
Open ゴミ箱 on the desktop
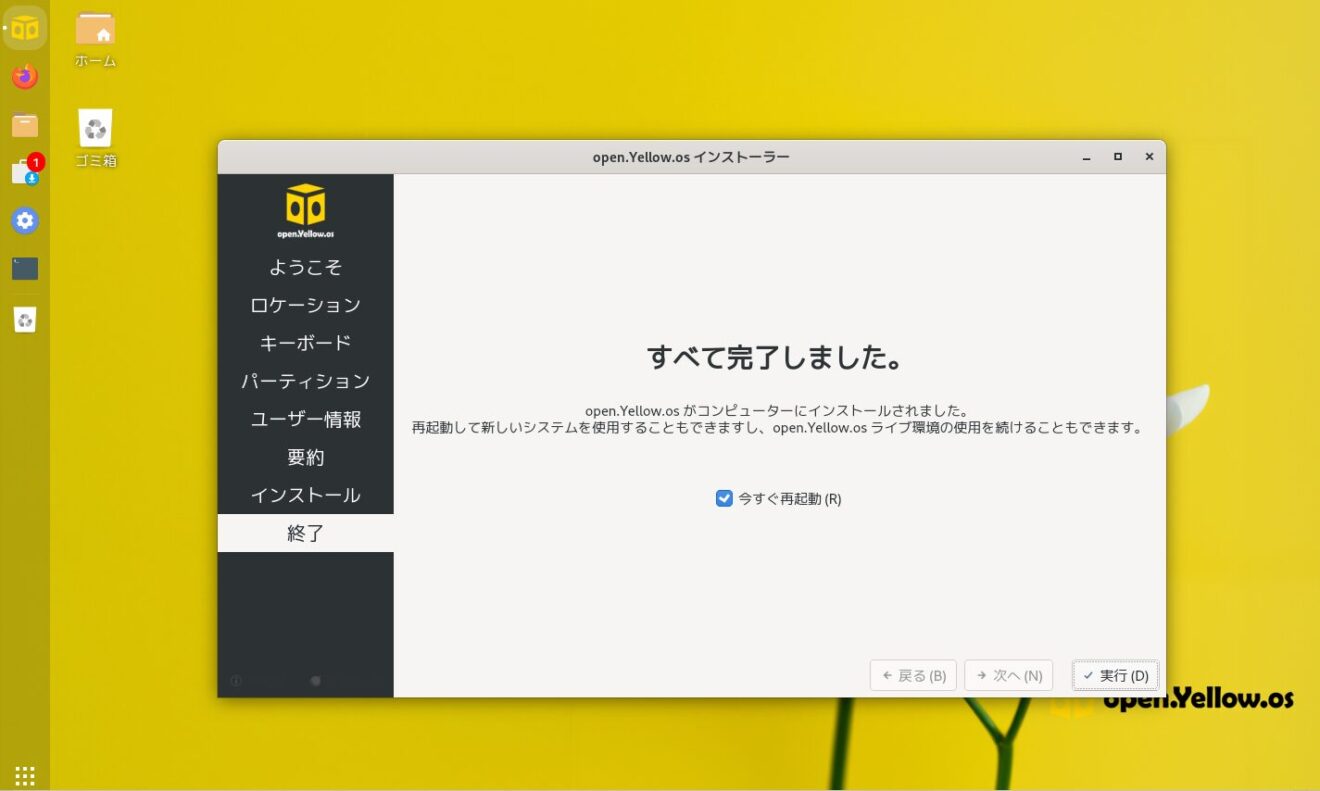point(95,125)
